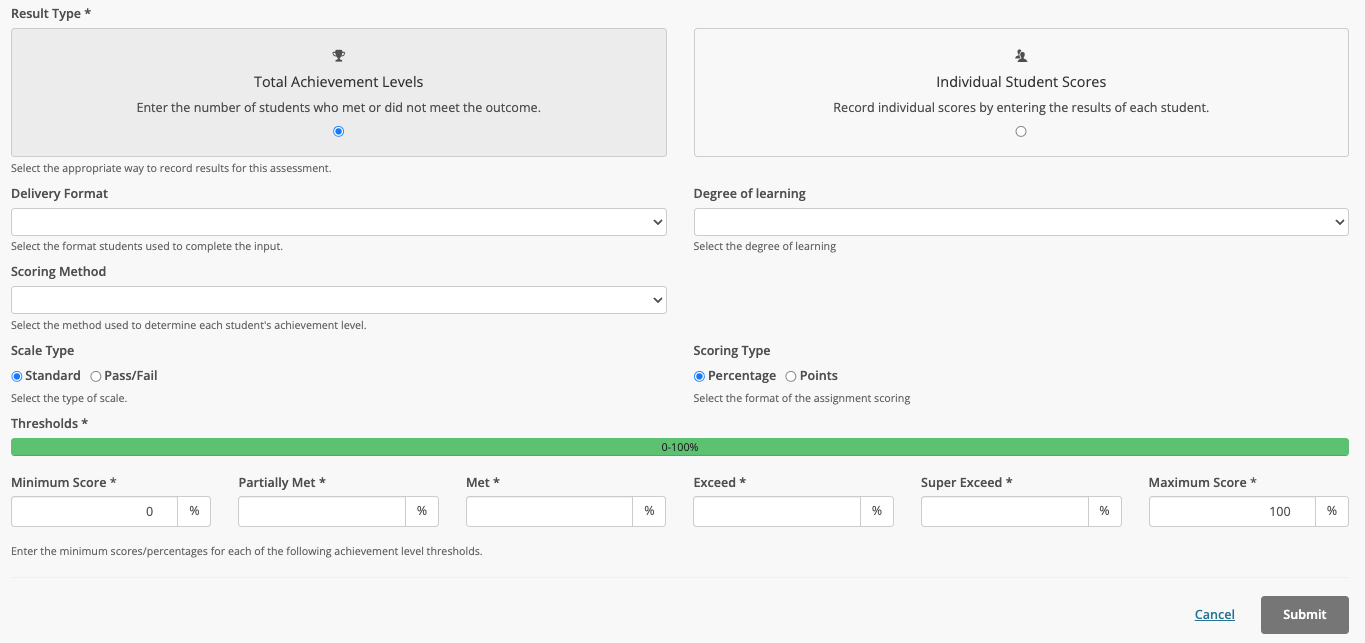Click into the Partially Met field
This screenshot has height=643, width=1365.
(322, 511)
